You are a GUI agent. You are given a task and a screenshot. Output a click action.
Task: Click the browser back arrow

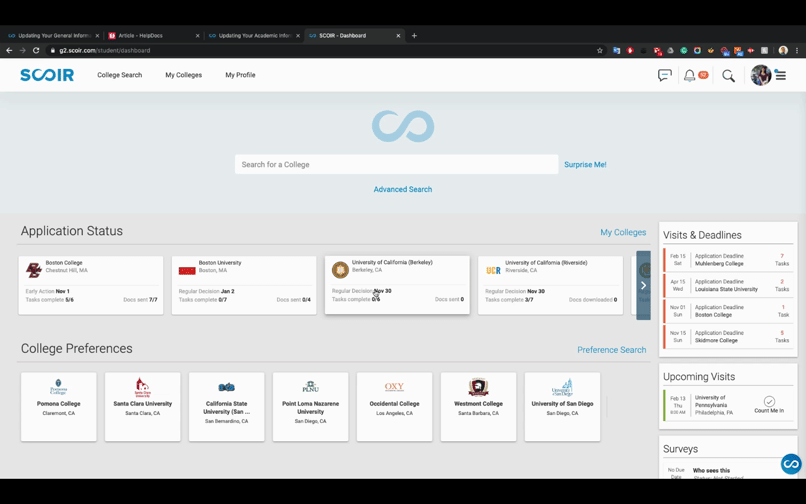click(x=9, y=50)
